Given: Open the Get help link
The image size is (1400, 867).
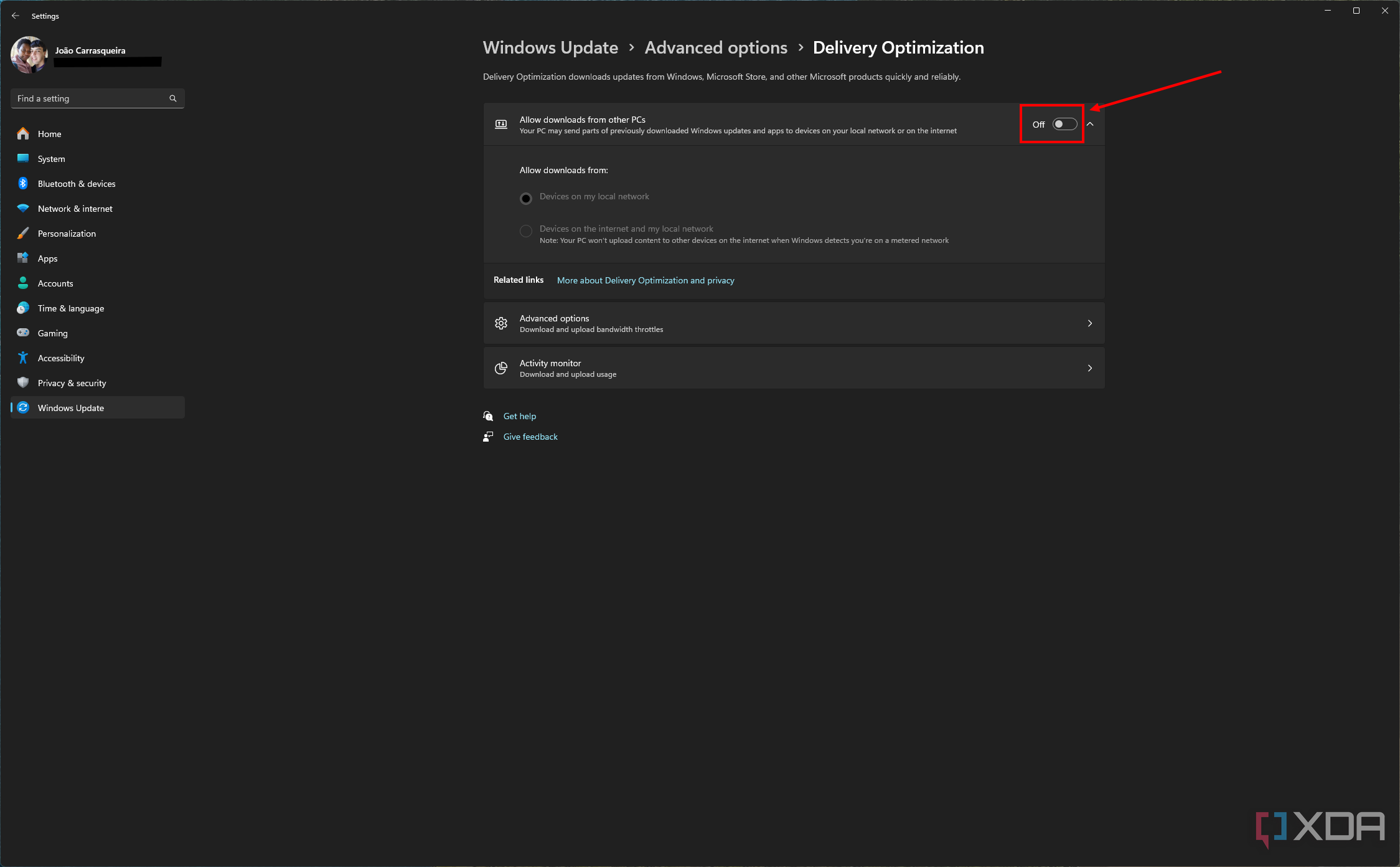Looking at the screenshot, I should click(x=520, y=416).
